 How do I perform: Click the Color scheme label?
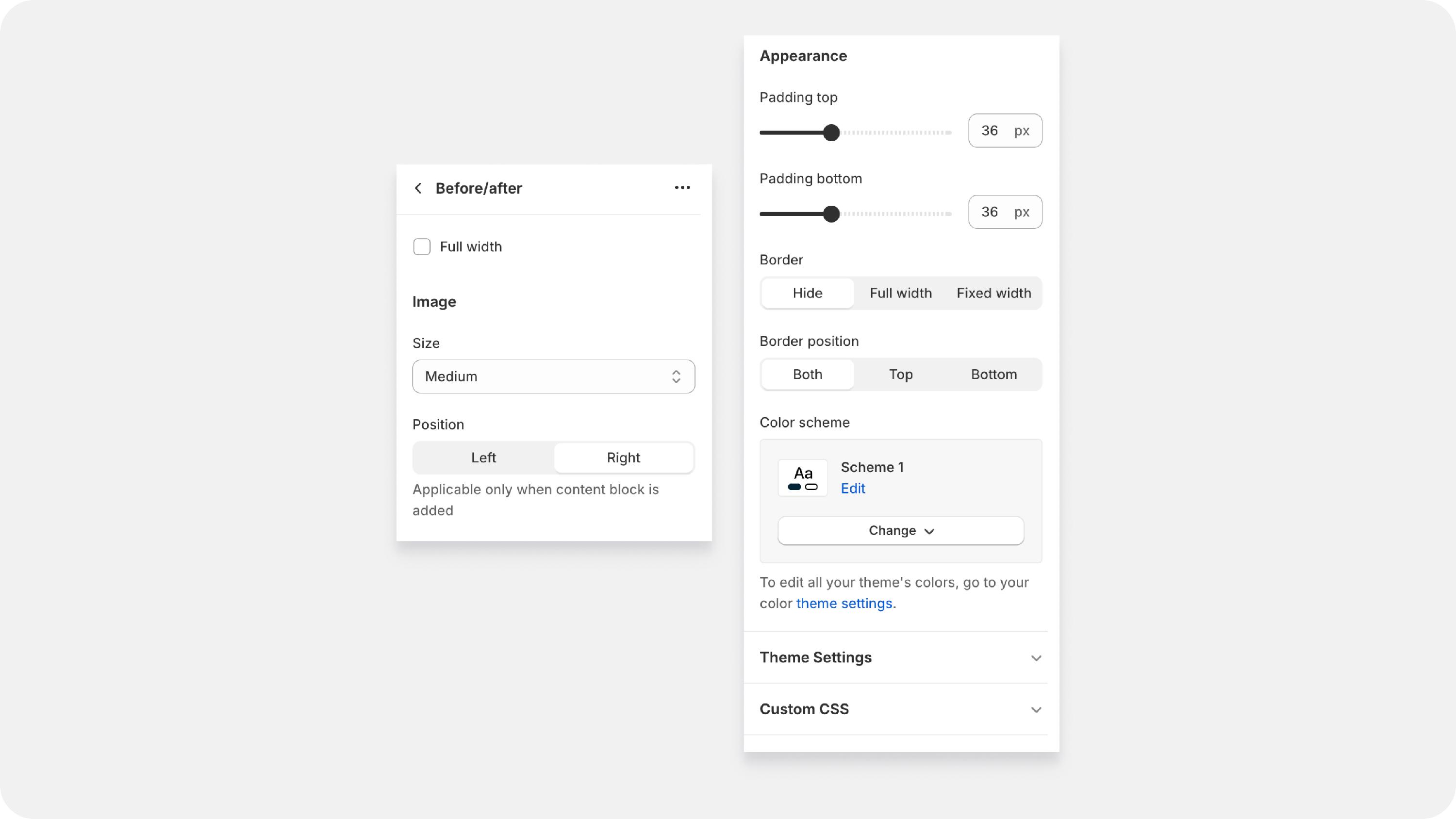804,422
